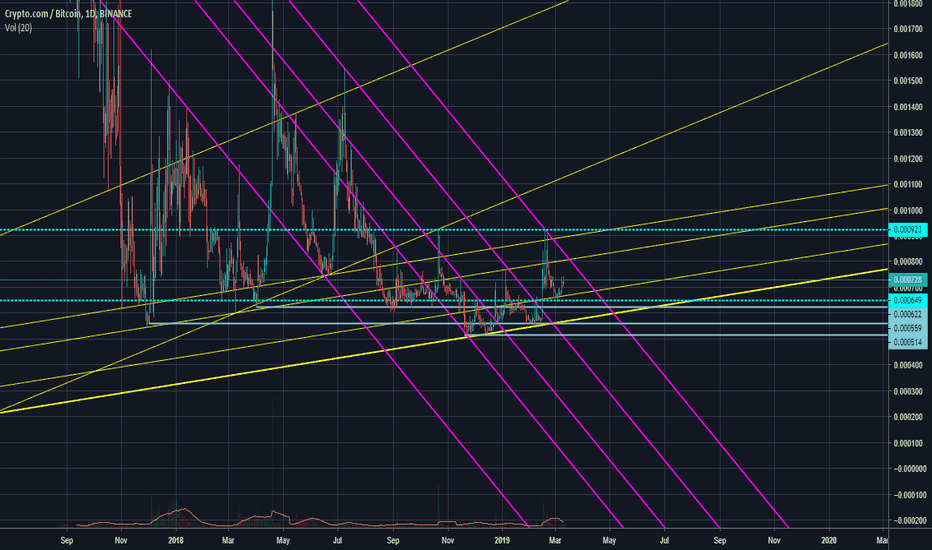
Task: Click 0.000400 on the price axis
Action: coord(908,365)
